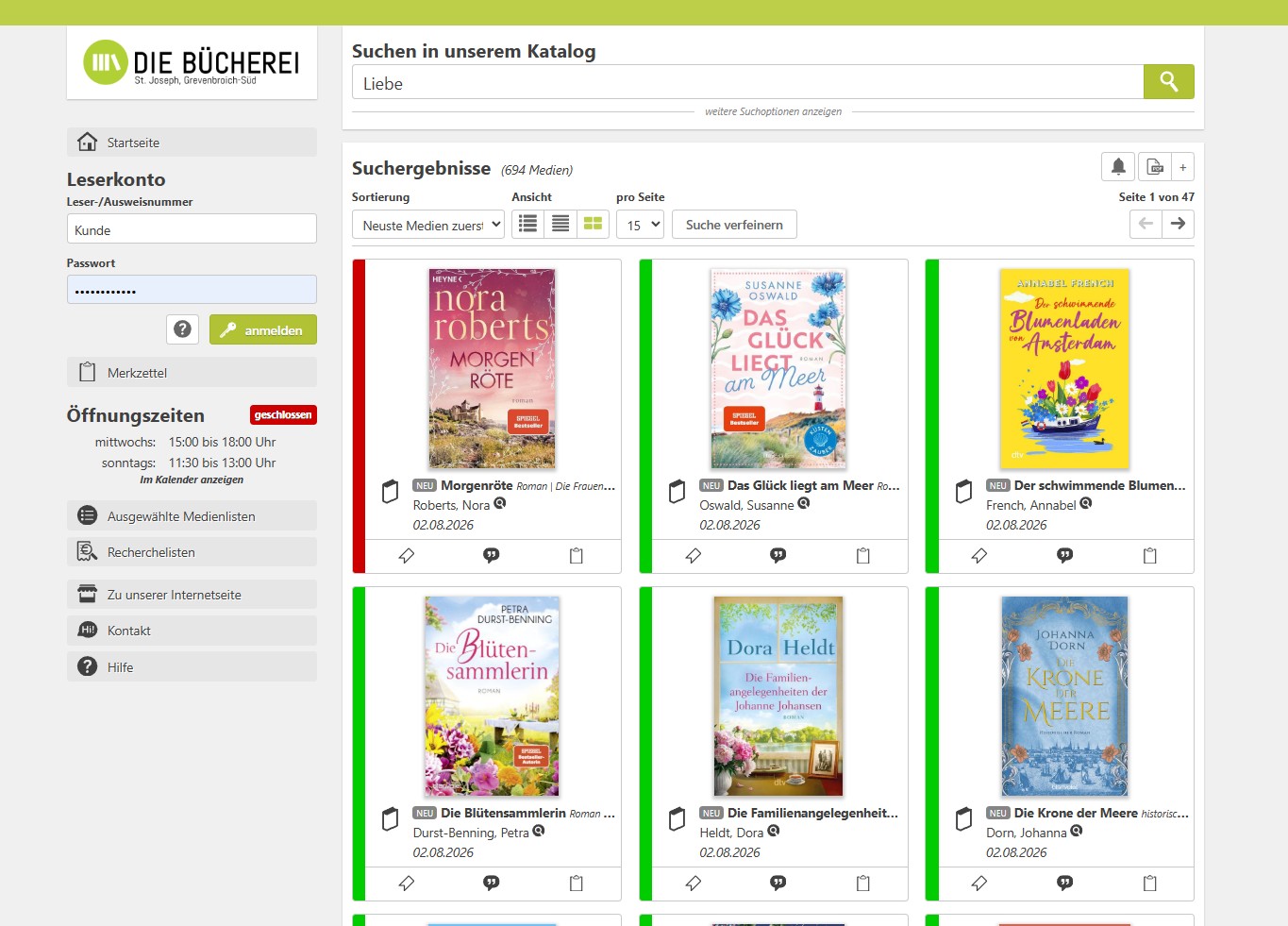1288x926 pixels.
Task: Click author name French, Annabel
Action: coord(1030,505)
